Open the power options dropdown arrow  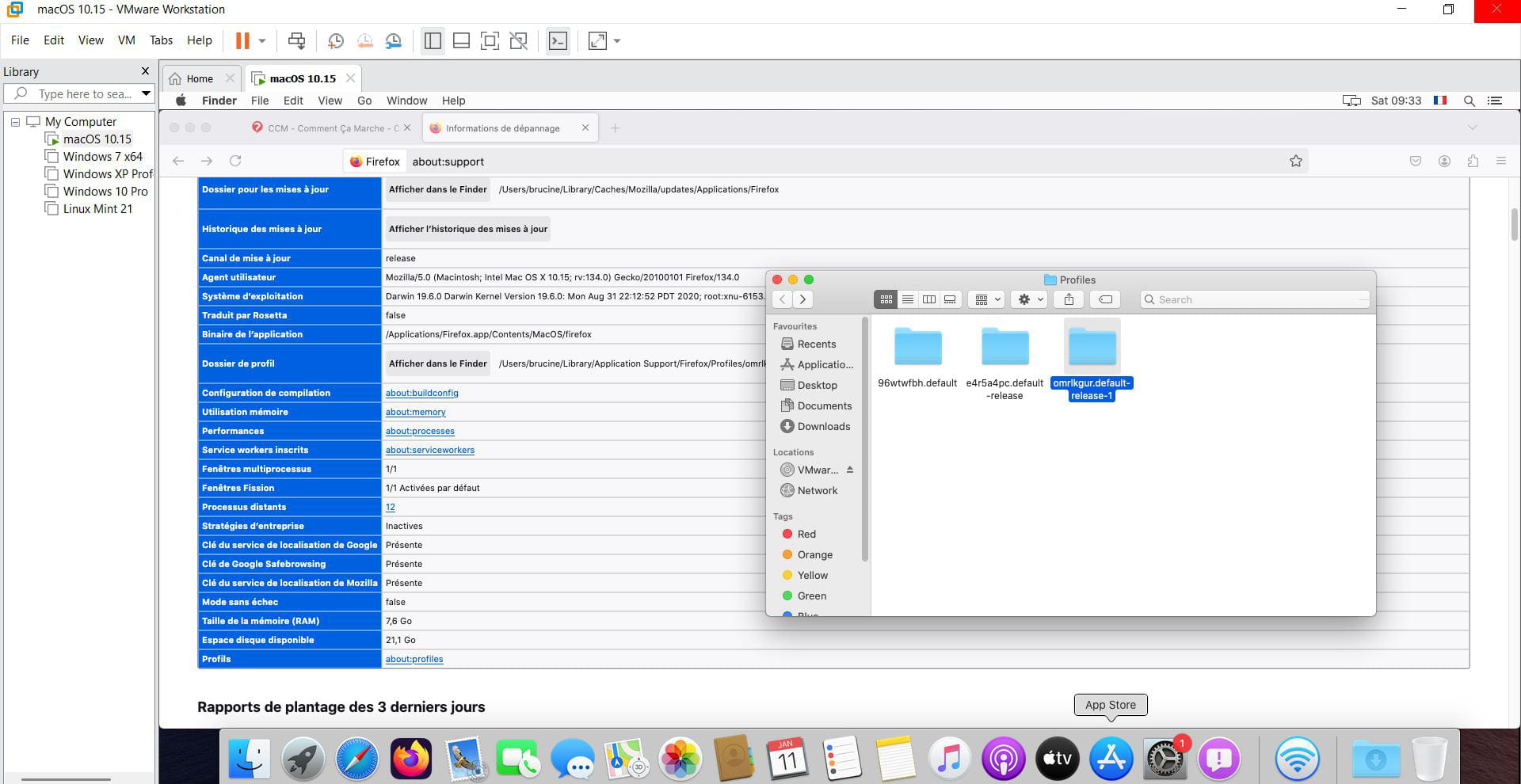click(x=262, y=40)
